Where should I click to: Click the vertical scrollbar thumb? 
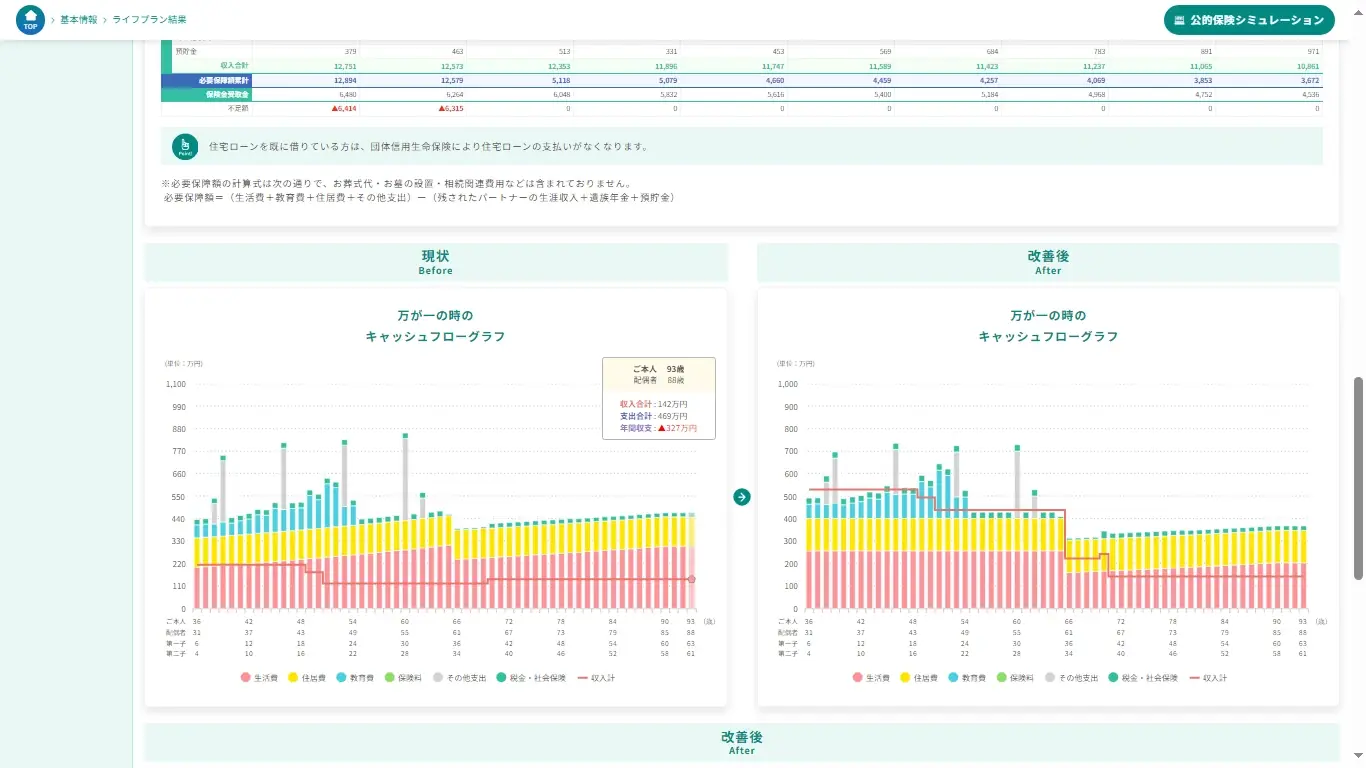[1358, 478]
